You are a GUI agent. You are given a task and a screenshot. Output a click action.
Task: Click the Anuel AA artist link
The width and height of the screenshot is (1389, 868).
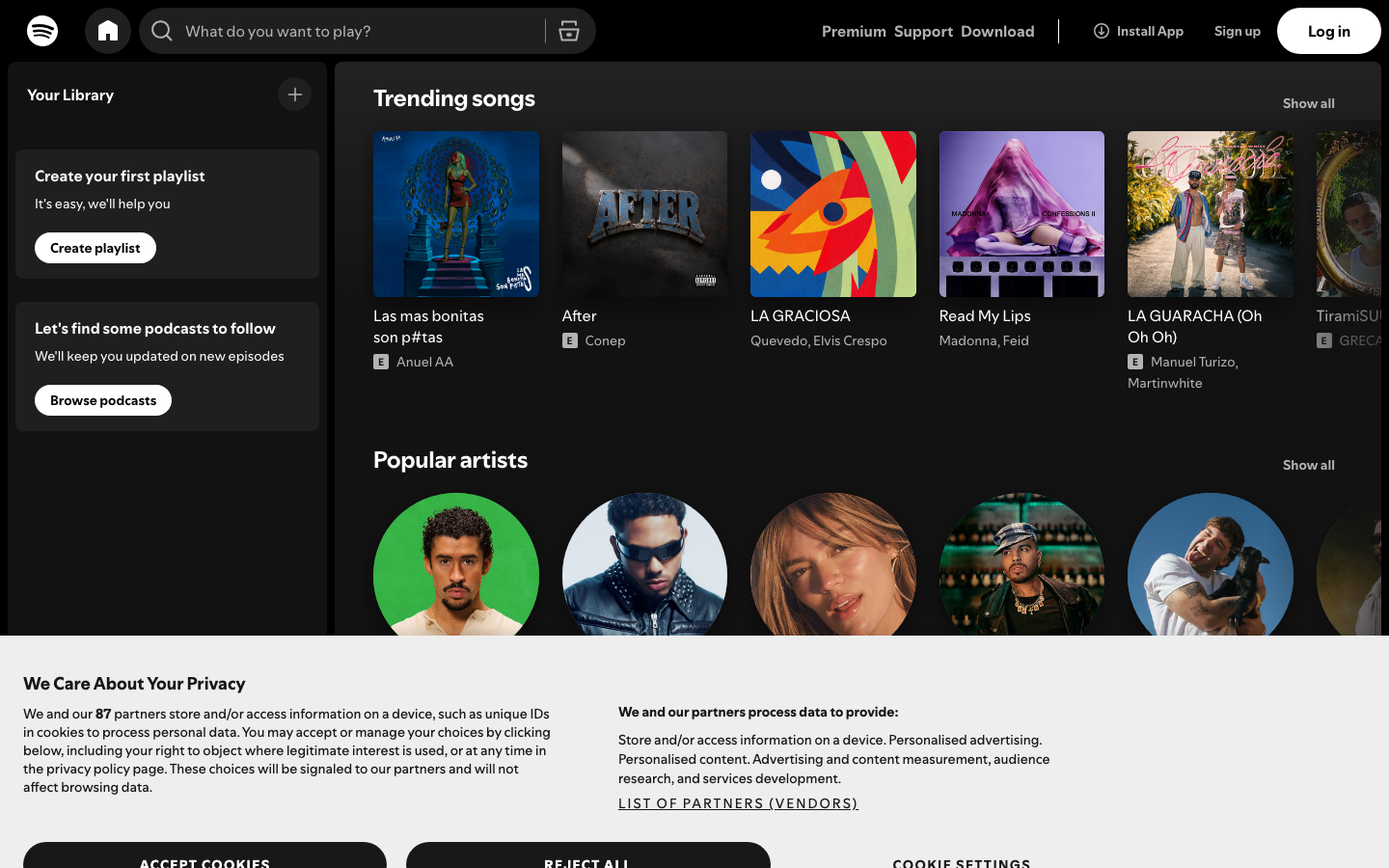424,362
